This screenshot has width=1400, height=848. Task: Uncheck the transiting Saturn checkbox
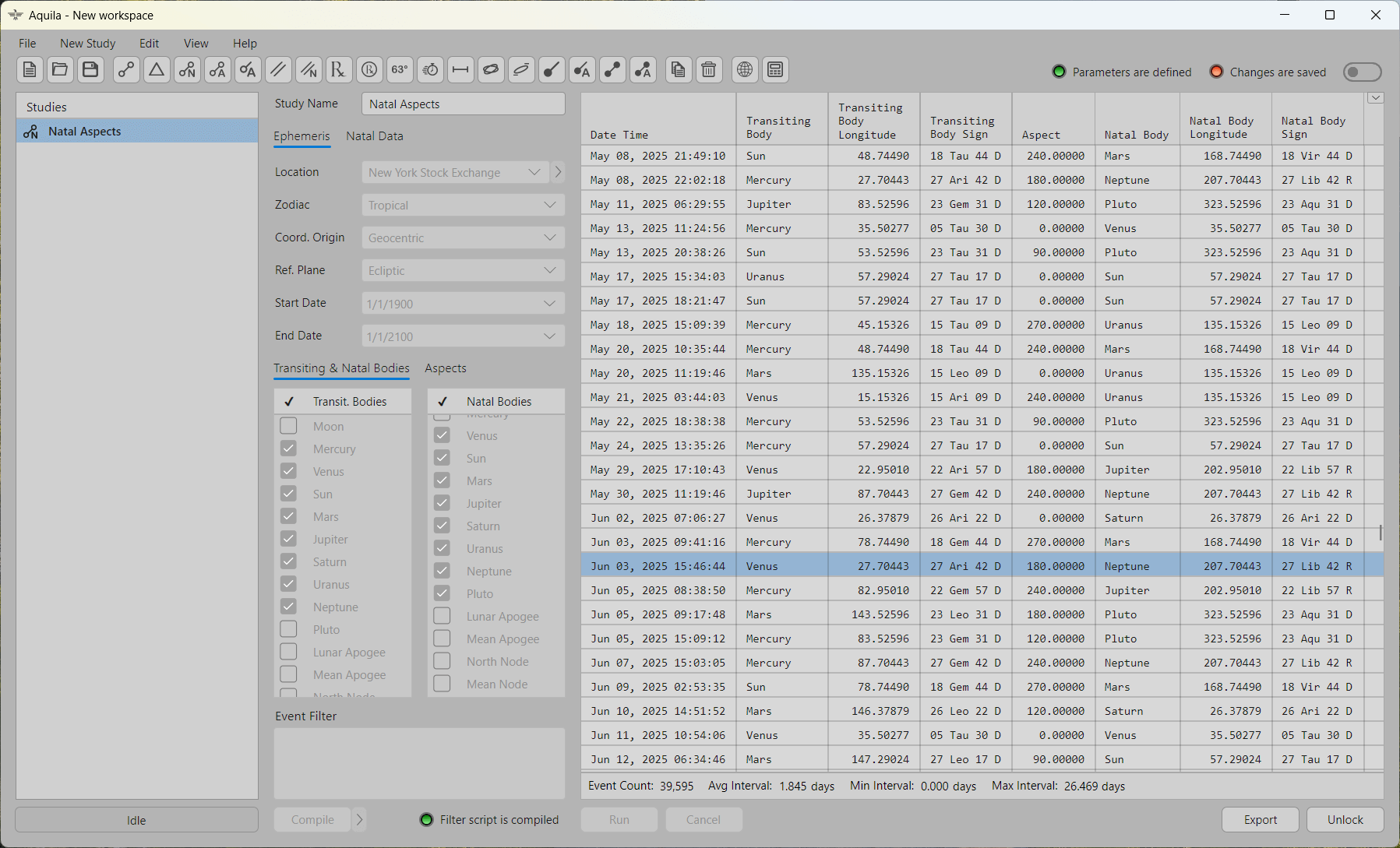coord(288,561)
